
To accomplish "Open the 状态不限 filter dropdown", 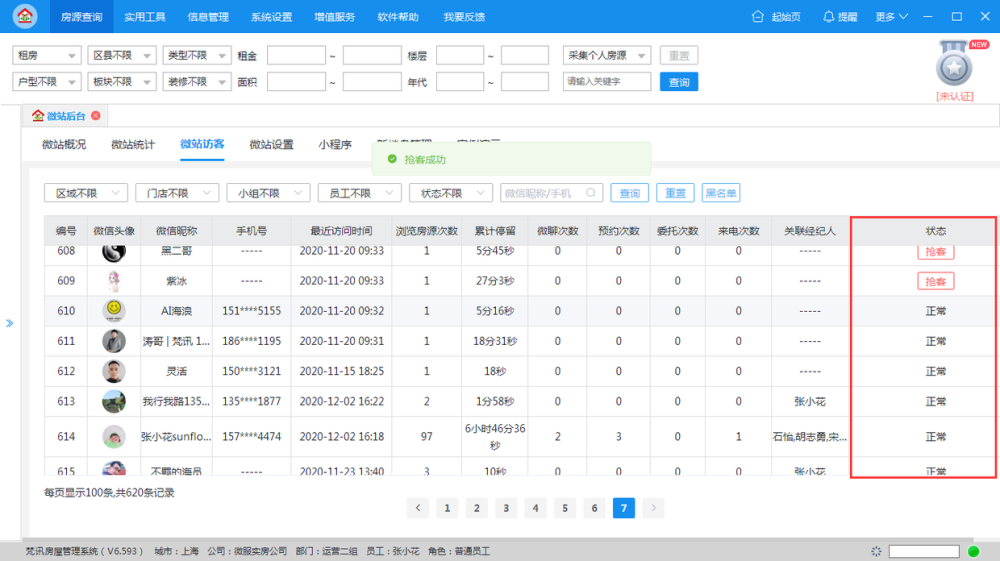I will (x=451, y=193).
